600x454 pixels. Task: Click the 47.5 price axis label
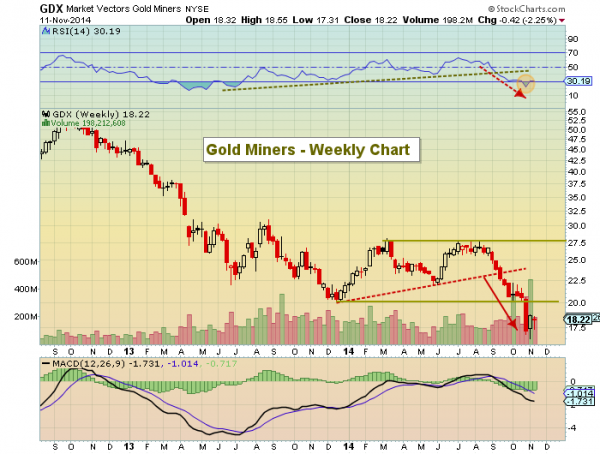click(577, 139)
